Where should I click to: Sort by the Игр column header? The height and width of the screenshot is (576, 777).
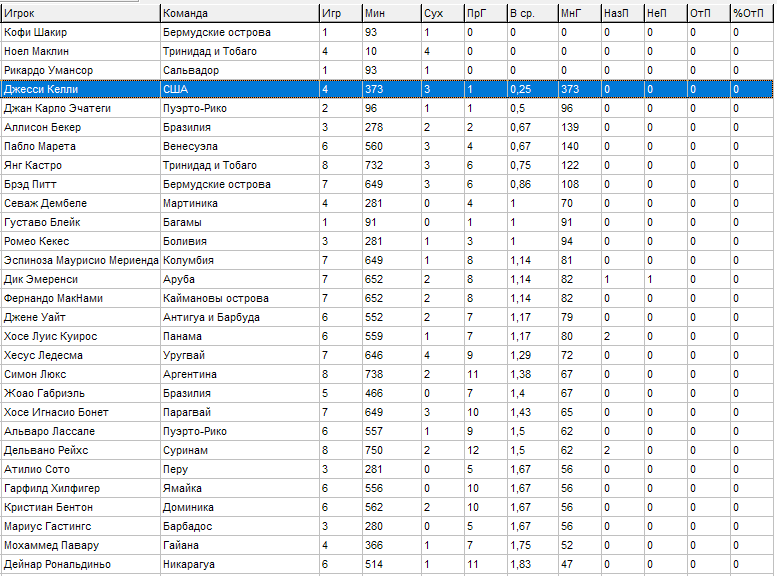pos(339,13)
